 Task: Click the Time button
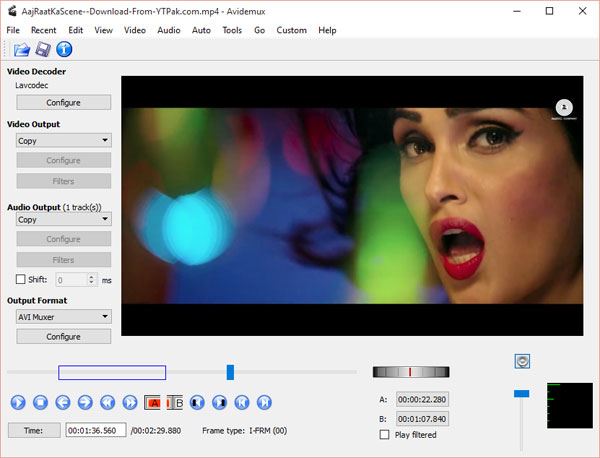(x=34, y=430)
